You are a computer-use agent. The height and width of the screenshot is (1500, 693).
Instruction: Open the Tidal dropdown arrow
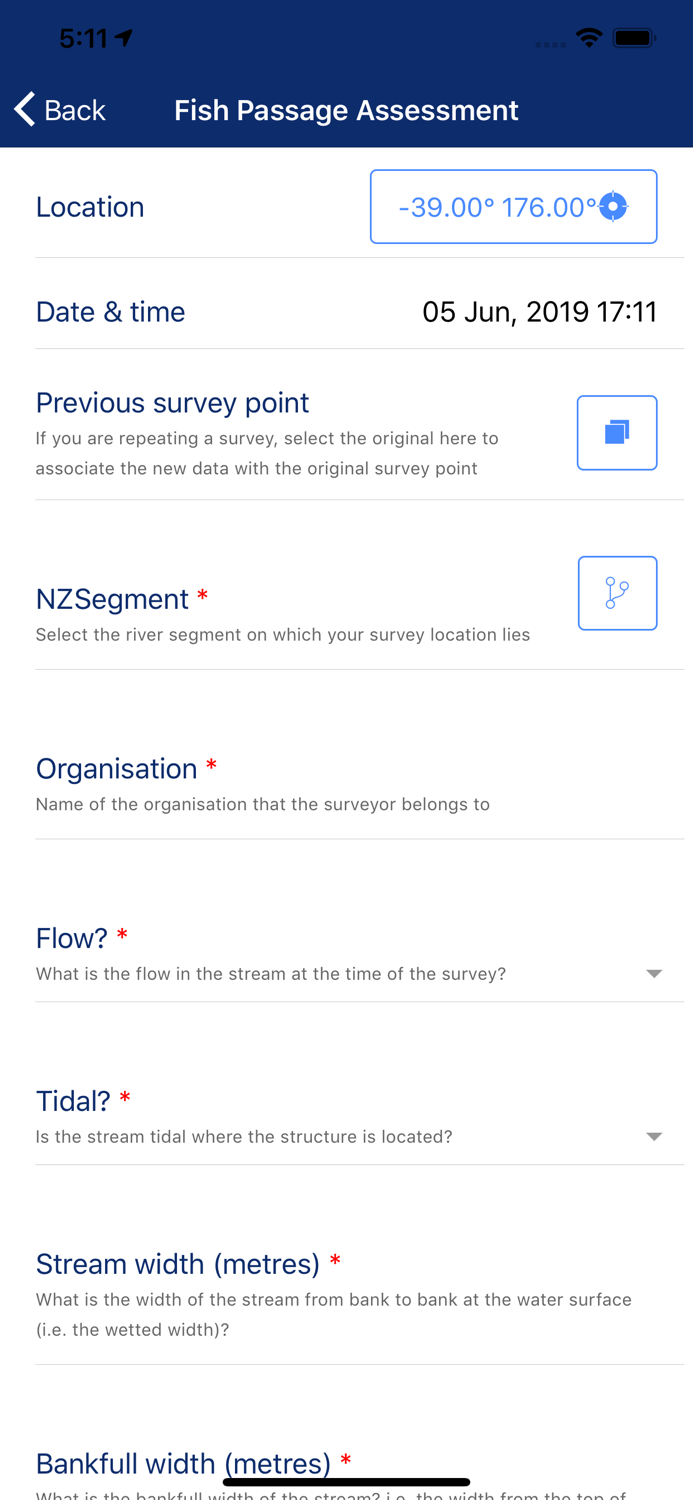[655, 1136]
